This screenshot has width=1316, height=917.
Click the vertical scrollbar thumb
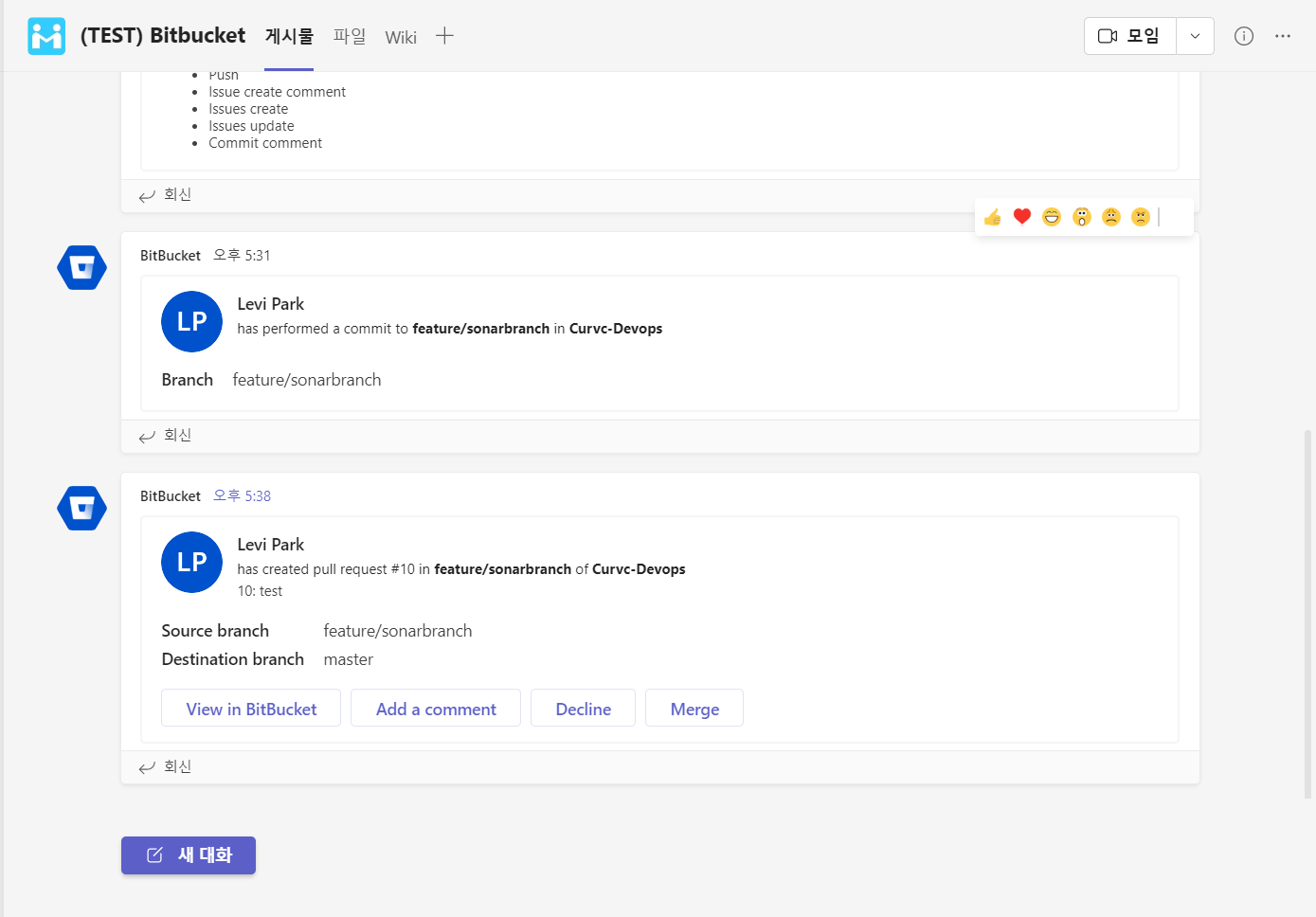(1308, 614)
